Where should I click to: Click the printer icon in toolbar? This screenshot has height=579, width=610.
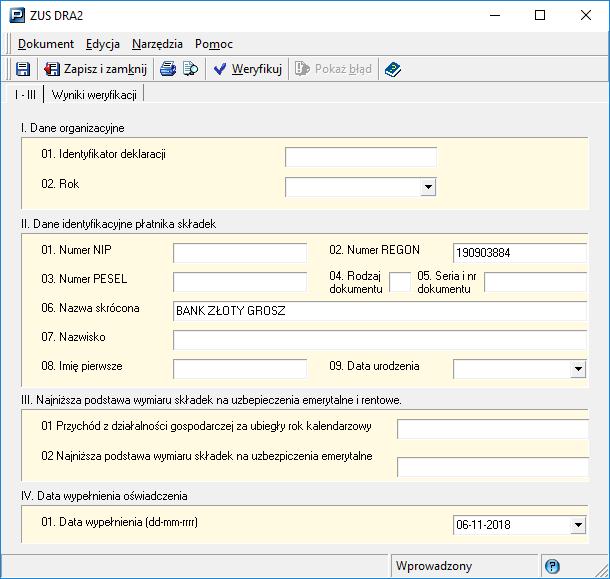(x=168, y=69)
